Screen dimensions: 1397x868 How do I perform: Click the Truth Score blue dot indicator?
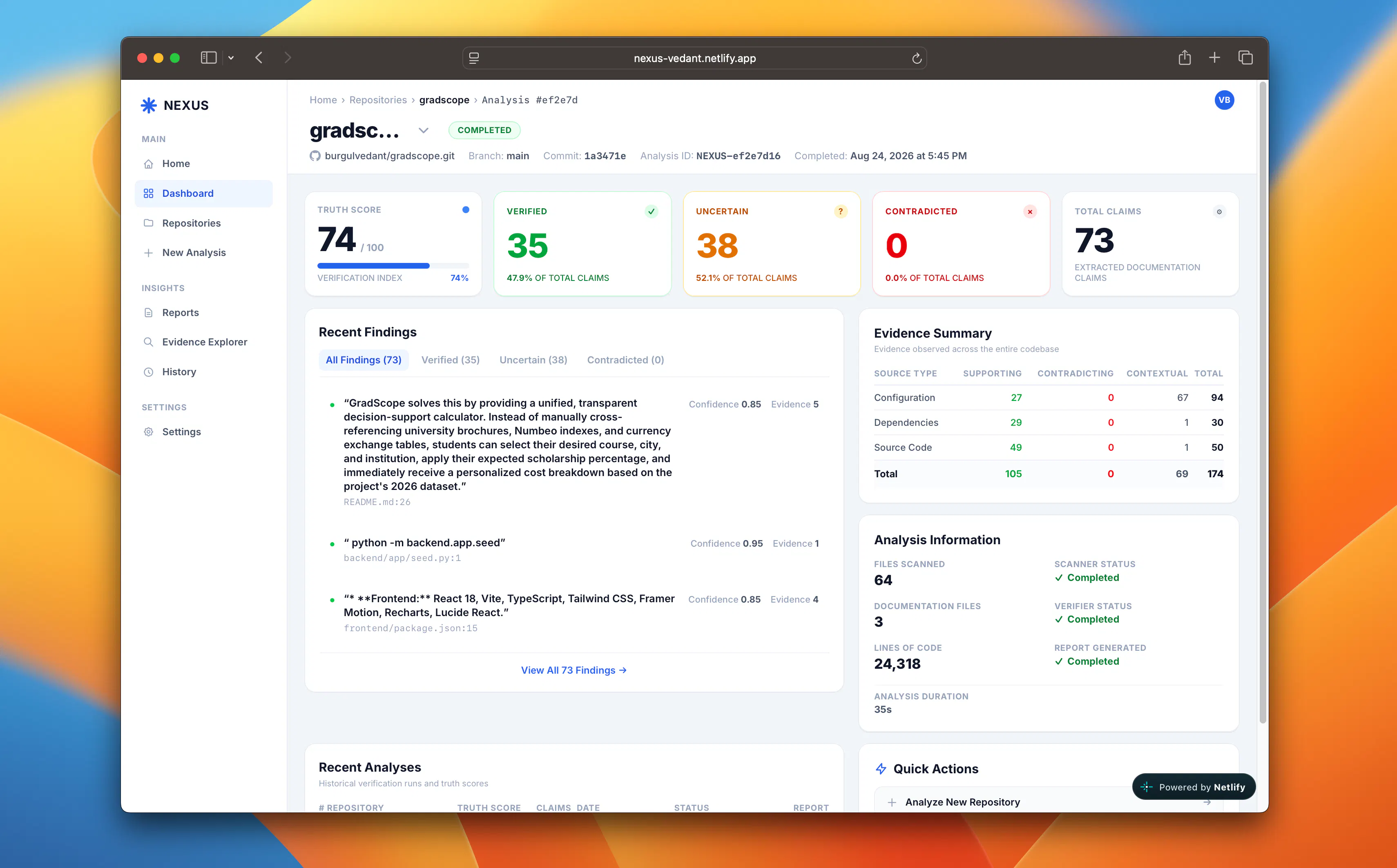point(466,209)
